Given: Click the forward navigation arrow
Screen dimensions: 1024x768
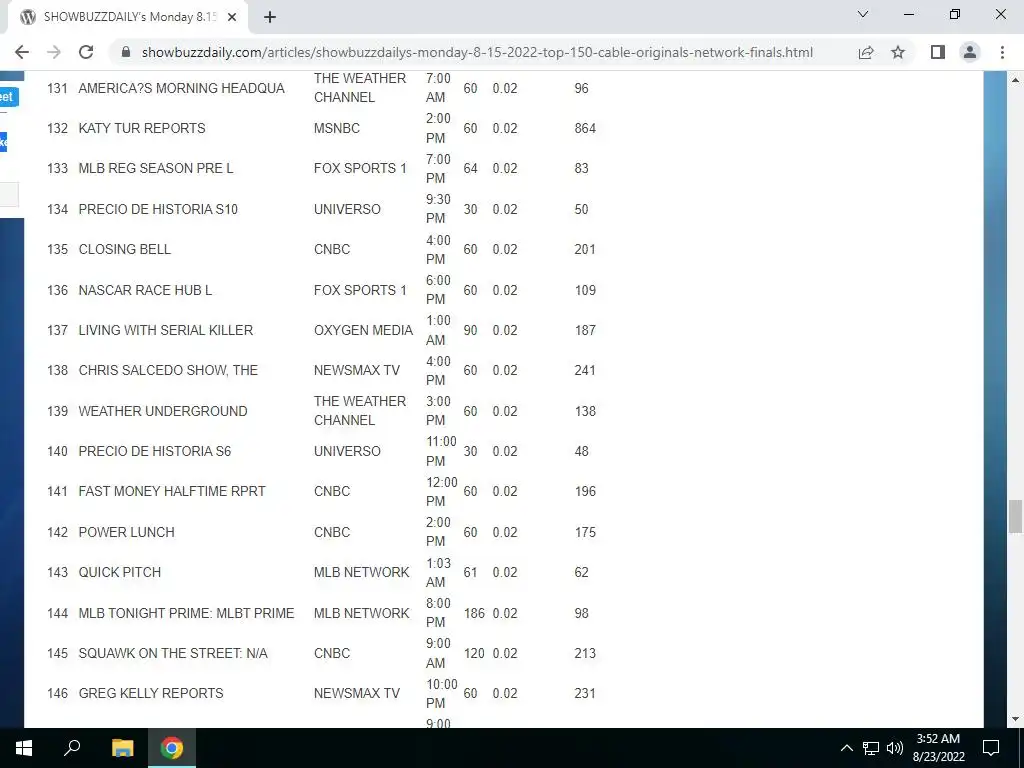Looking at the screenshot, I should click(x=54, y=52).
